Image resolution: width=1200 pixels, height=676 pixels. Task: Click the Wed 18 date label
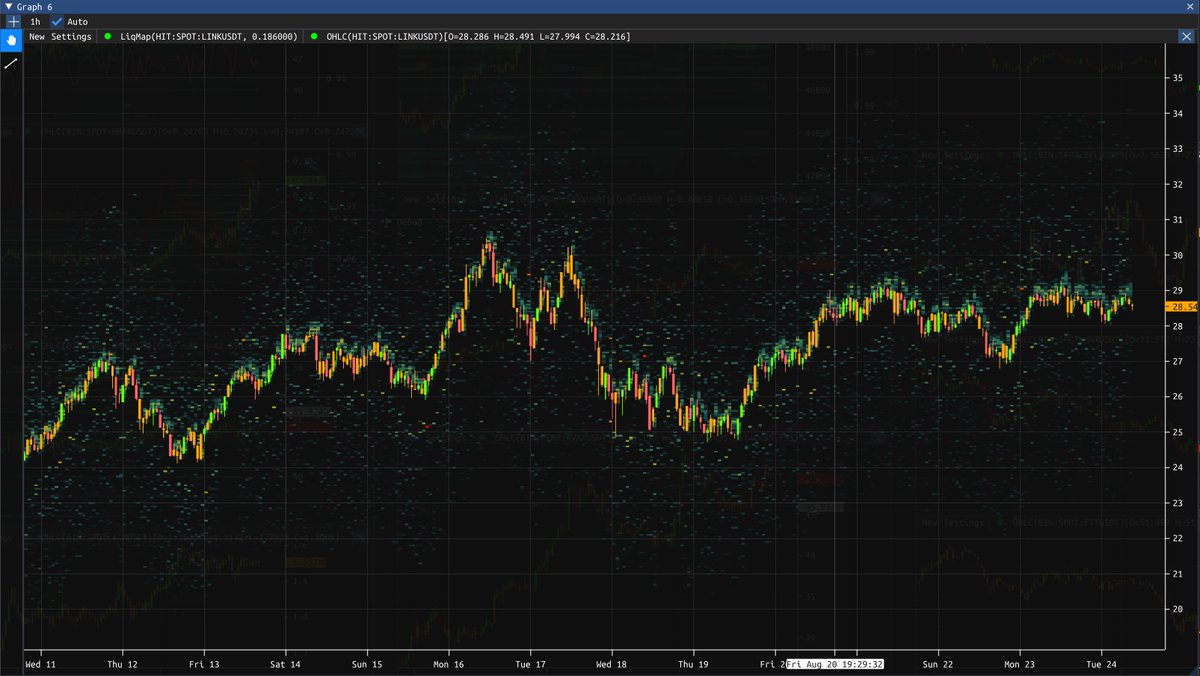[x=611, y=664]
